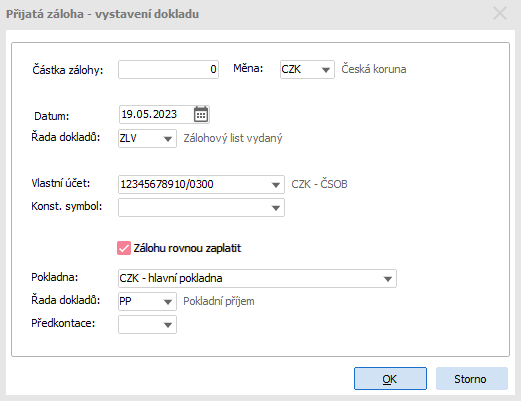Screen dimensions: 521x401
Task: Confirm the dialog with OK
Action: pos(390,379)
